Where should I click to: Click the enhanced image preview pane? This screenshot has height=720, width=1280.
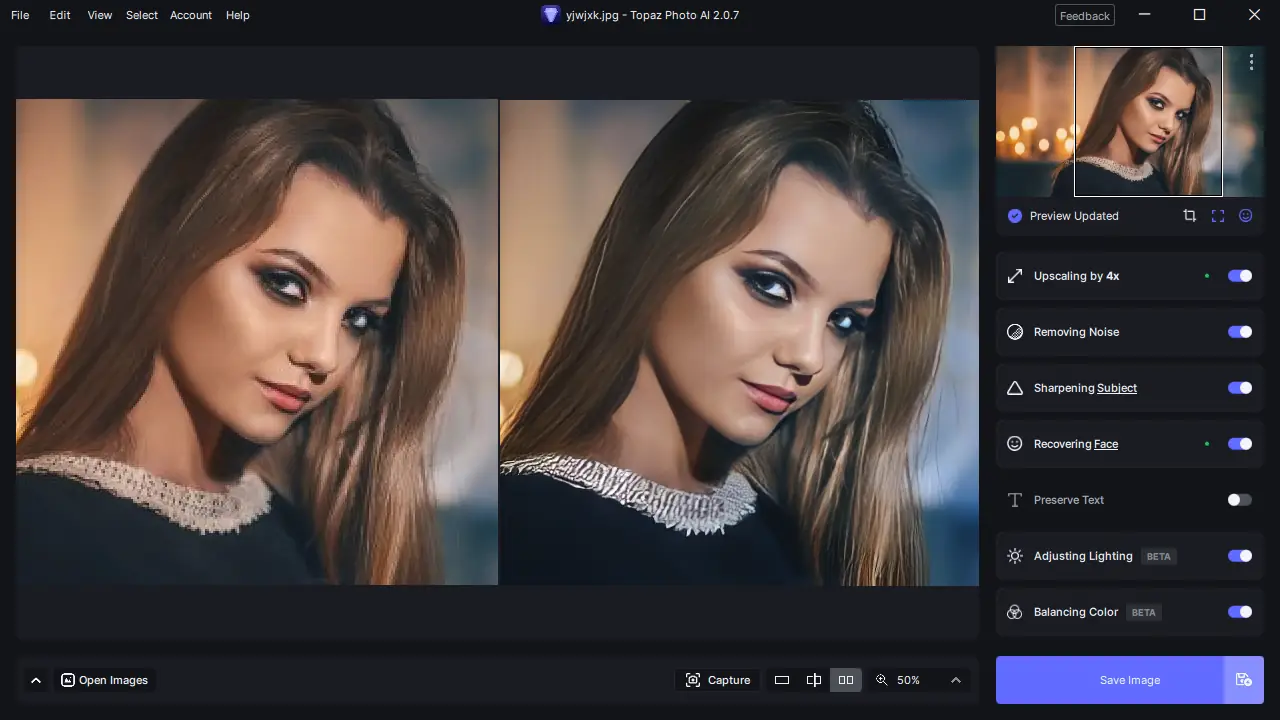click(x=739, y=342)
